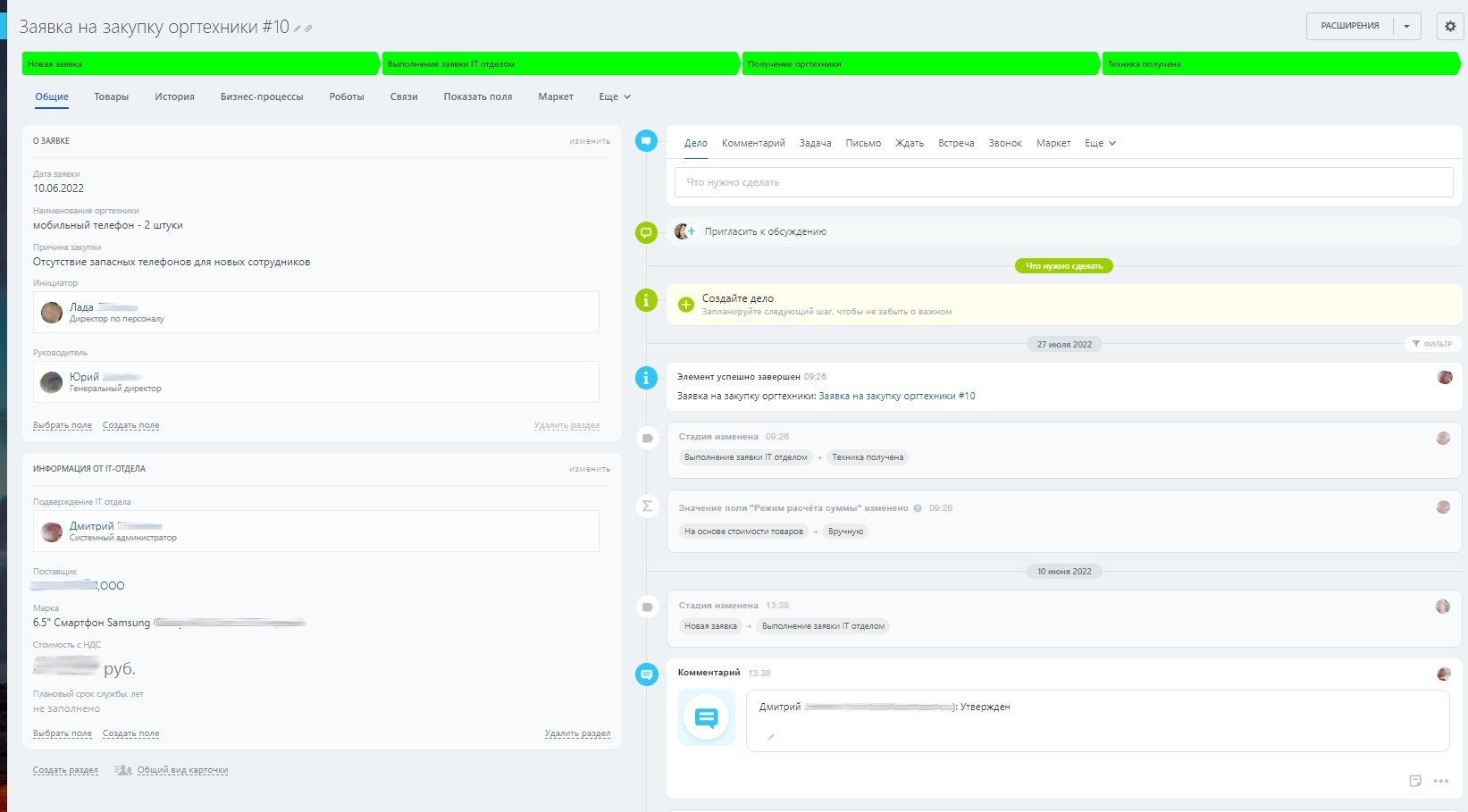This screenshot has width=1468, height=812.
Task: Click the help question mark after Режим расчёта суммы
Action: point(918,508)
